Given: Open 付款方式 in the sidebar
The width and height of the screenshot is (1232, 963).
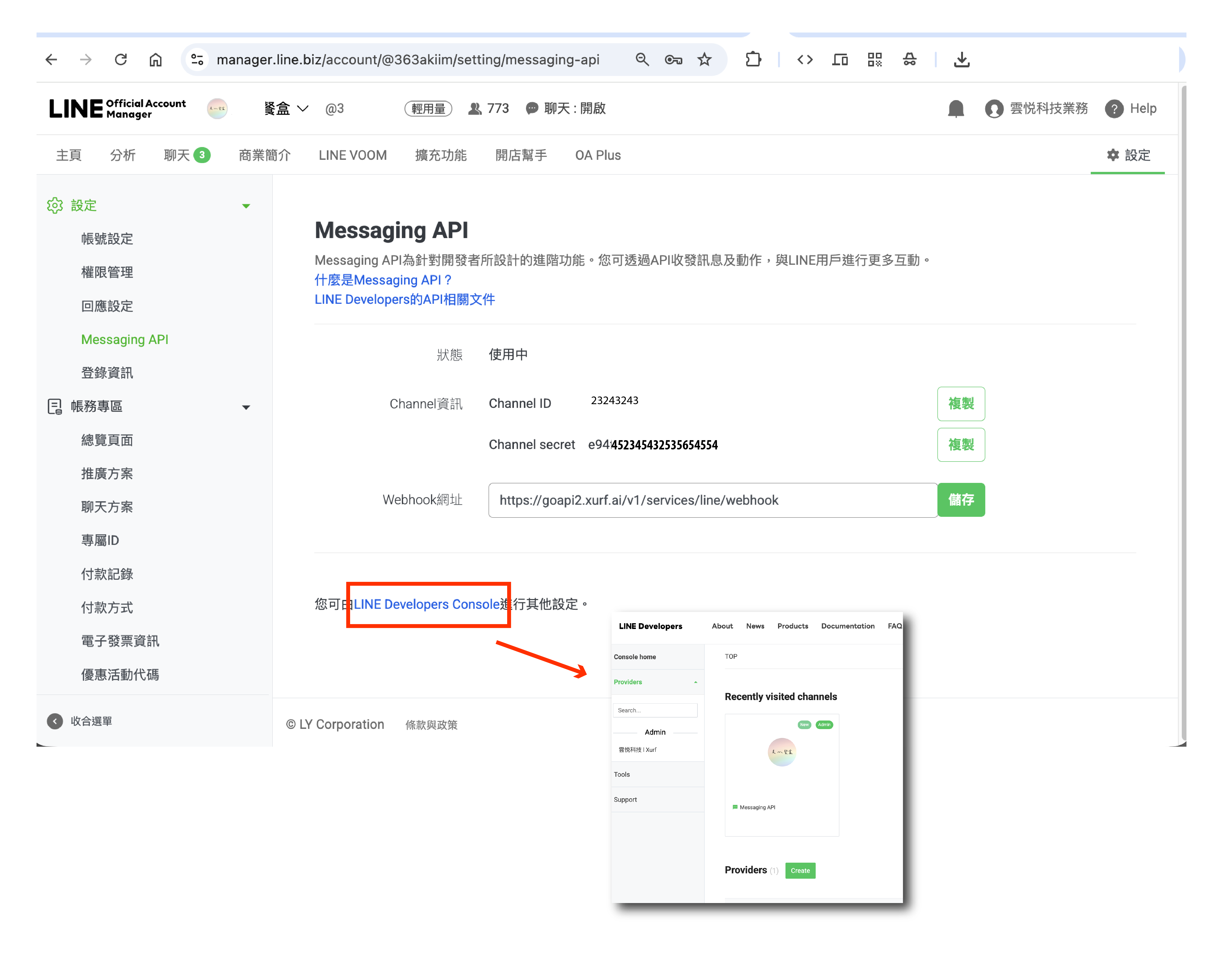Looking at the screenshot, I should coord(107,608).
